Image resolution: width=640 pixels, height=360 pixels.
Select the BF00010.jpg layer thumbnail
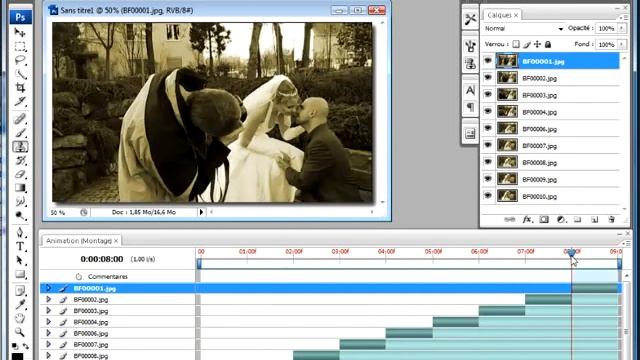click(x=507, y=196)
